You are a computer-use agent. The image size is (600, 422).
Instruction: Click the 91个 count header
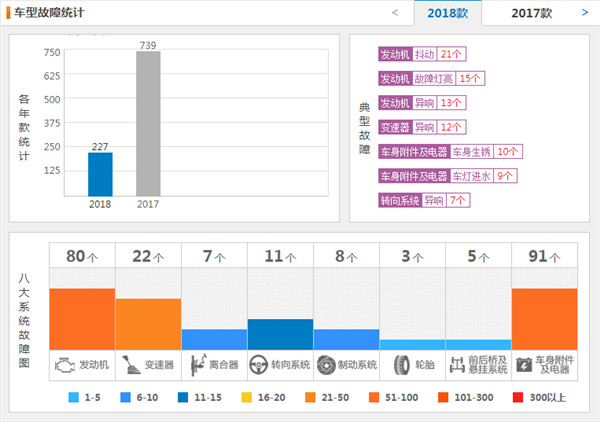545,256
